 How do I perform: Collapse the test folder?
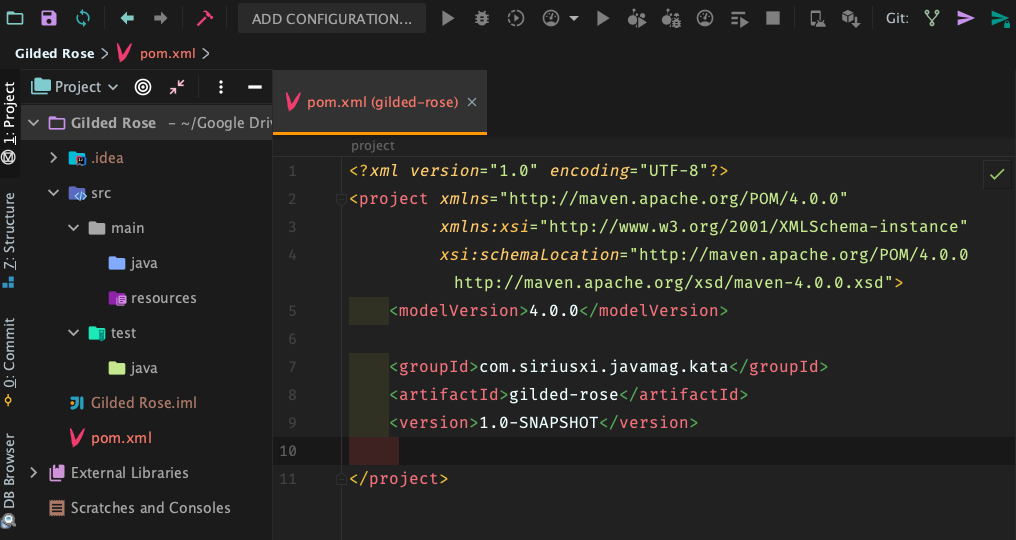click(x=73, y=333)
